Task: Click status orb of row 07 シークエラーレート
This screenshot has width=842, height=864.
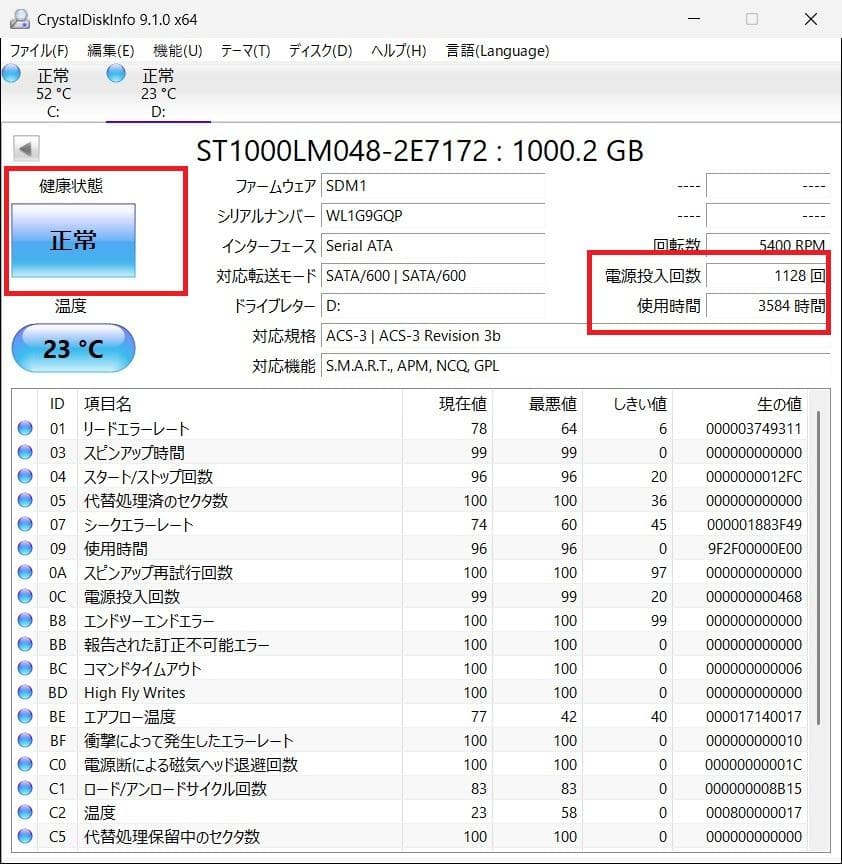Action: (x=25, y=524)
